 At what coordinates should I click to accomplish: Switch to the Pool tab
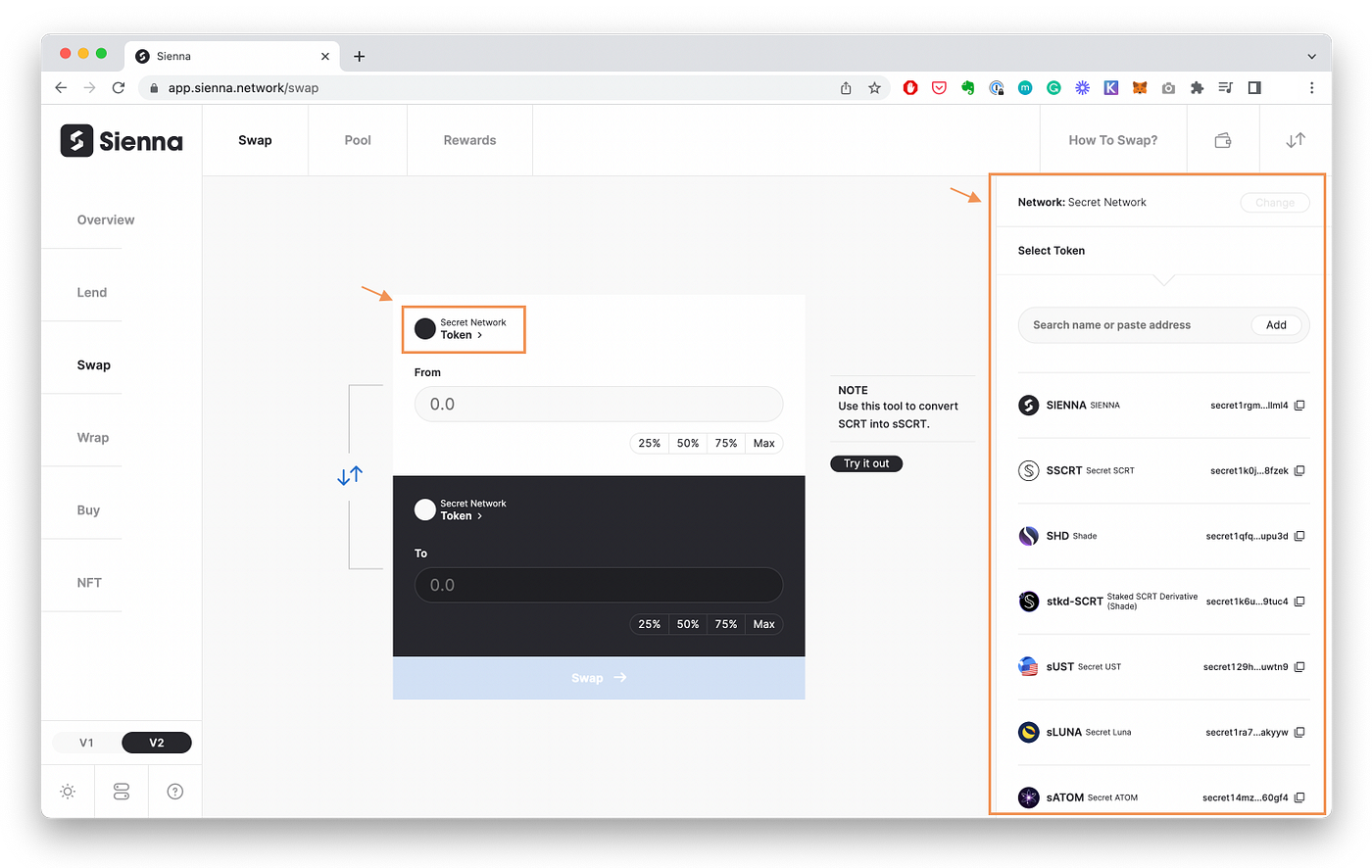[357, 139]
